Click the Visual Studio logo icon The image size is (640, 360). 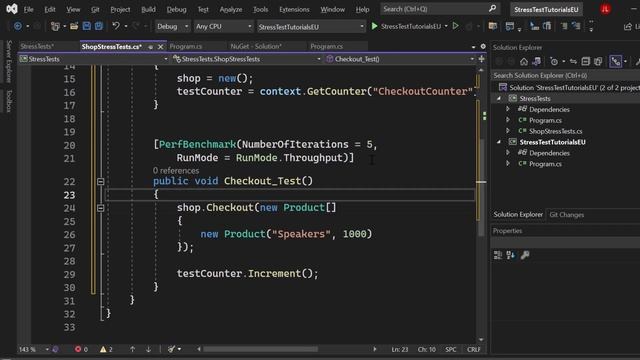12,9
